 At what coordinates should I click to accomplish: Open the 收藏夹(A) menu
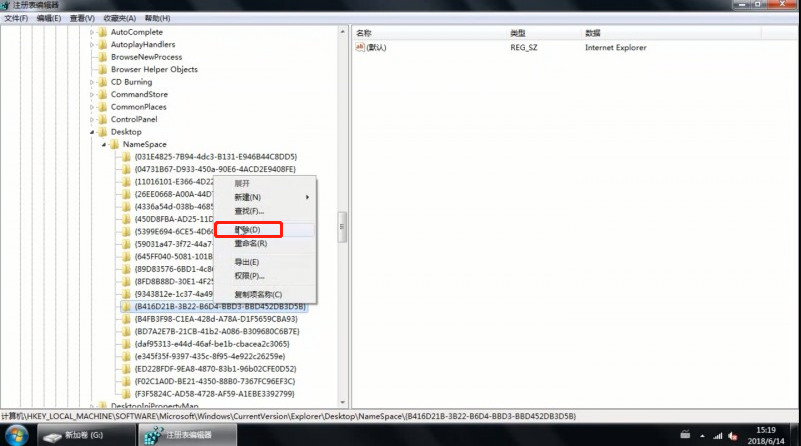(119, 18)
